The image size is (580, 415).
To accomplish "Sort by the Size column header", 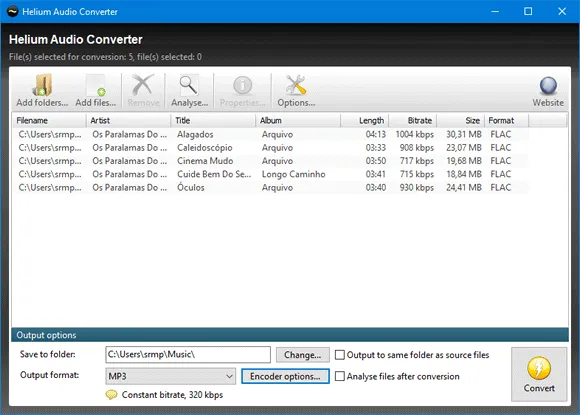I will [x=461, y=121].
